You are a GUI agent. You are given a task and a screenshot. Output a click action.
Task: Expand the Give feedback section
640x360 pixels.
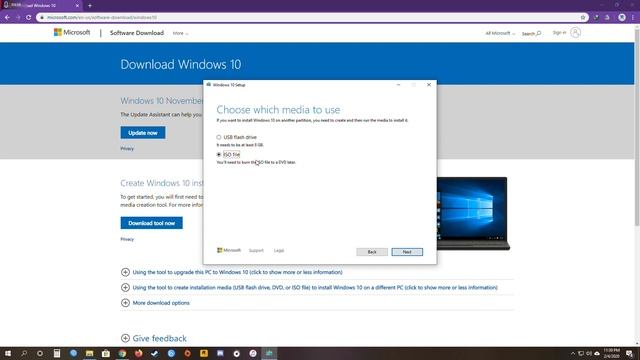(154, 338)
